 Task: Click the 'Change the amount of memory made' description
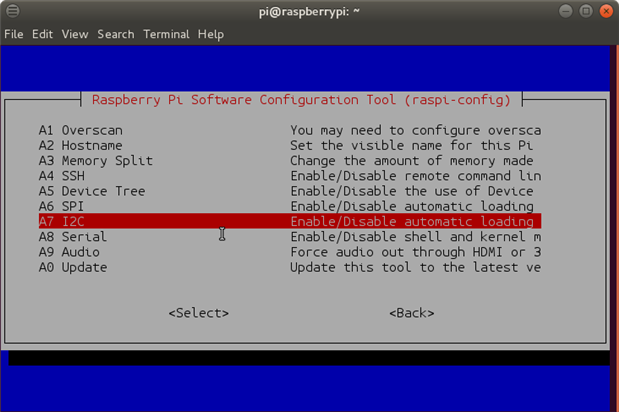[412, 161]
